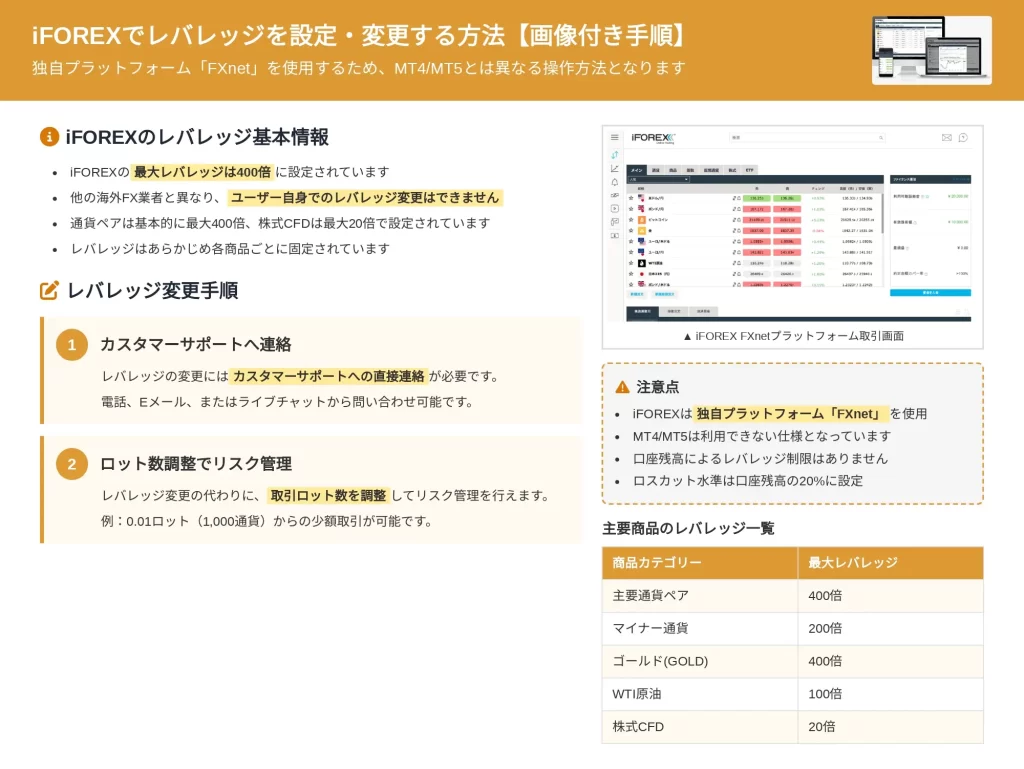Click the heading レバレッジ変更手順
The image size is (1024, 769).
tap(152, 290)
